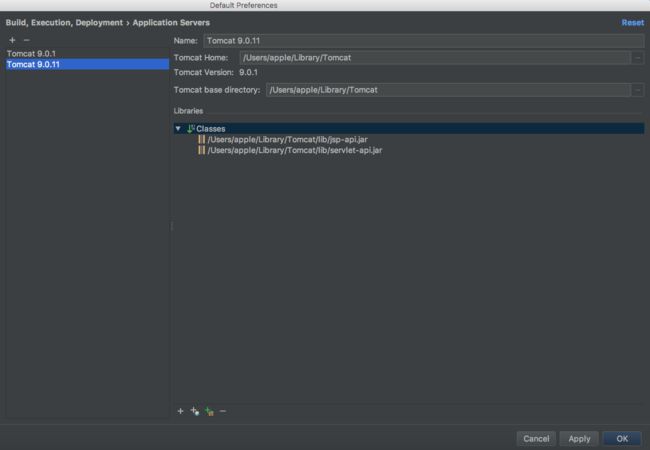The width and height of the screenshot is (650, 450).
Task: Remove the selected application server
Action: pyautogui.click(x=27, y=40)
